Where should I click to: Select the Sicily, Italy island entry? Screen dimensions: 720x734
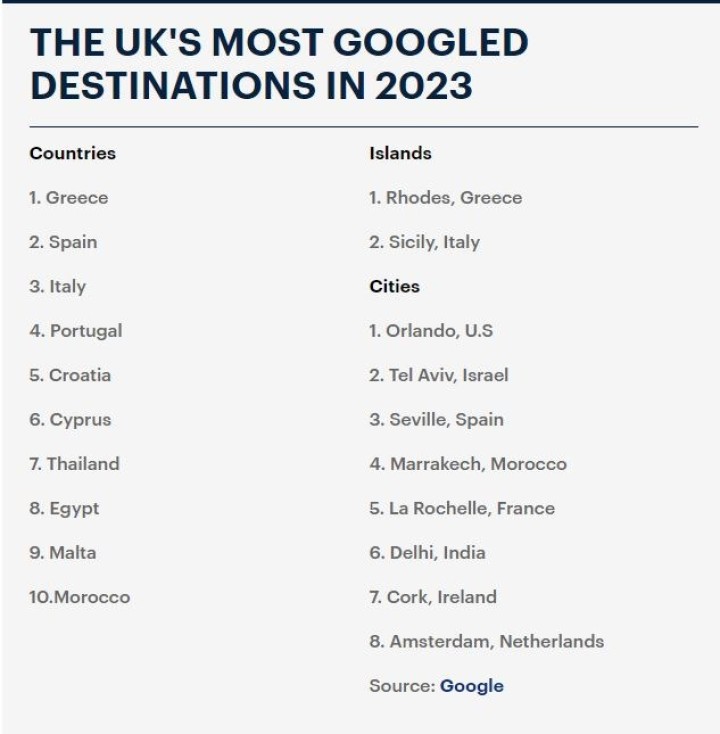[424, 242]
